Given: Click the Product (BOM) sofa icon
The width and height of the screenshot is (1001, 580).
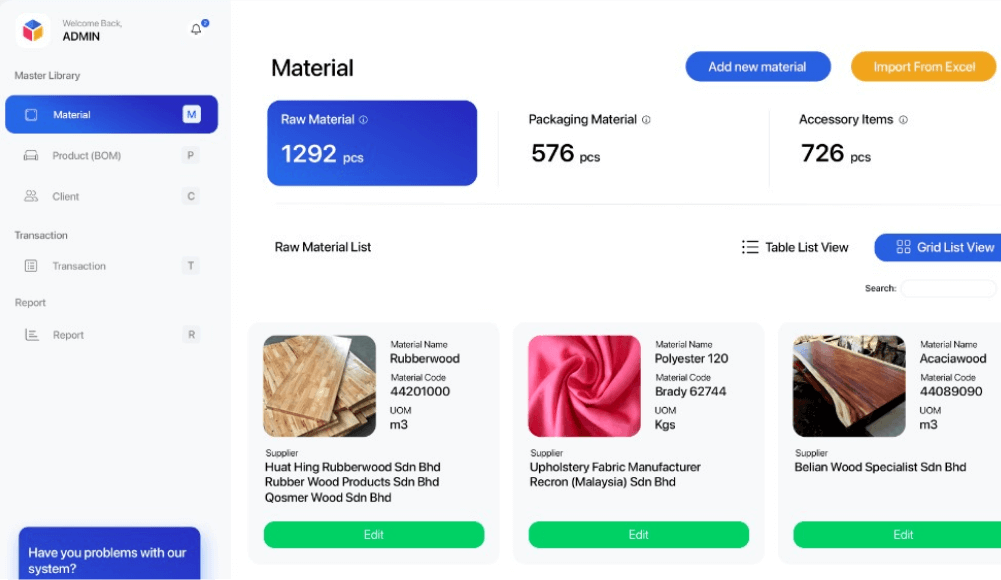Looking at the screenshot, I should pyautogui.click(x=31, y=156).
